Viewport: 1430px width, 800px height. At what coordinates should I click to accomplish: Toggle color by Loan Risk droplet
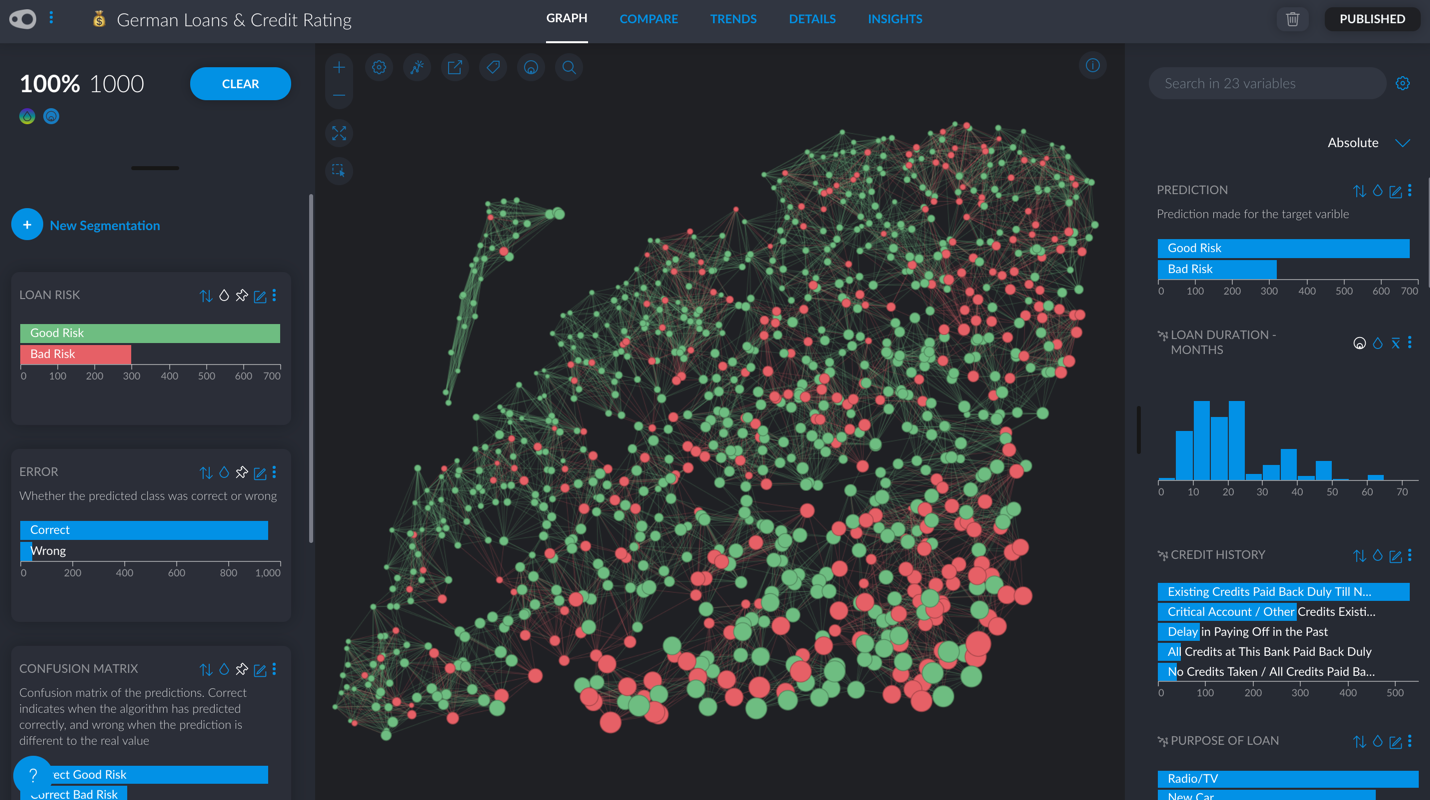[224, 296]
